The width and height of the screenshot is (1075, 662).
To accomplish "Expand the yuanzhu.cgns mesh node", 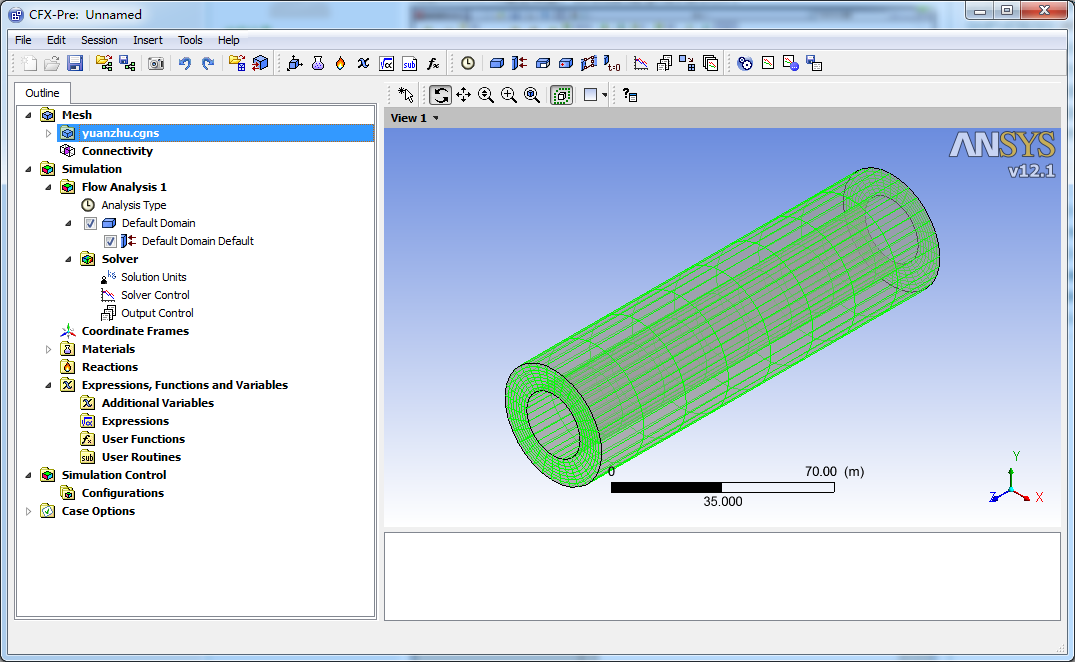I will click(48, 133).
